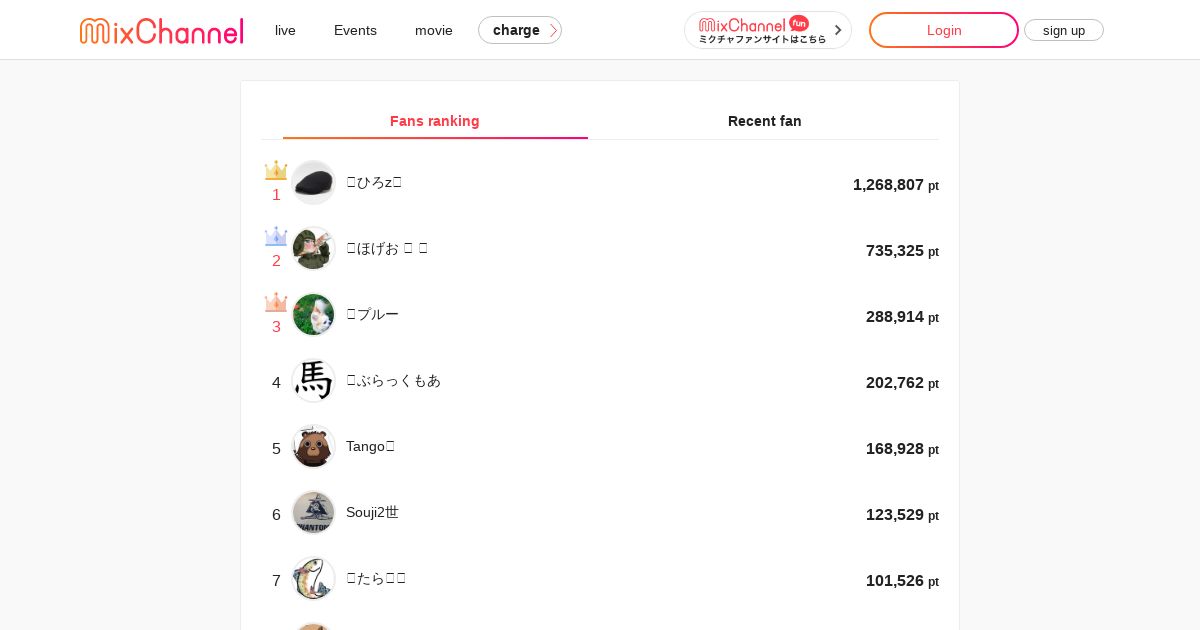The image size is (1200, 630).
Task: Click the gold crown rank 1 icon
Action: click(x=276, y=171)
